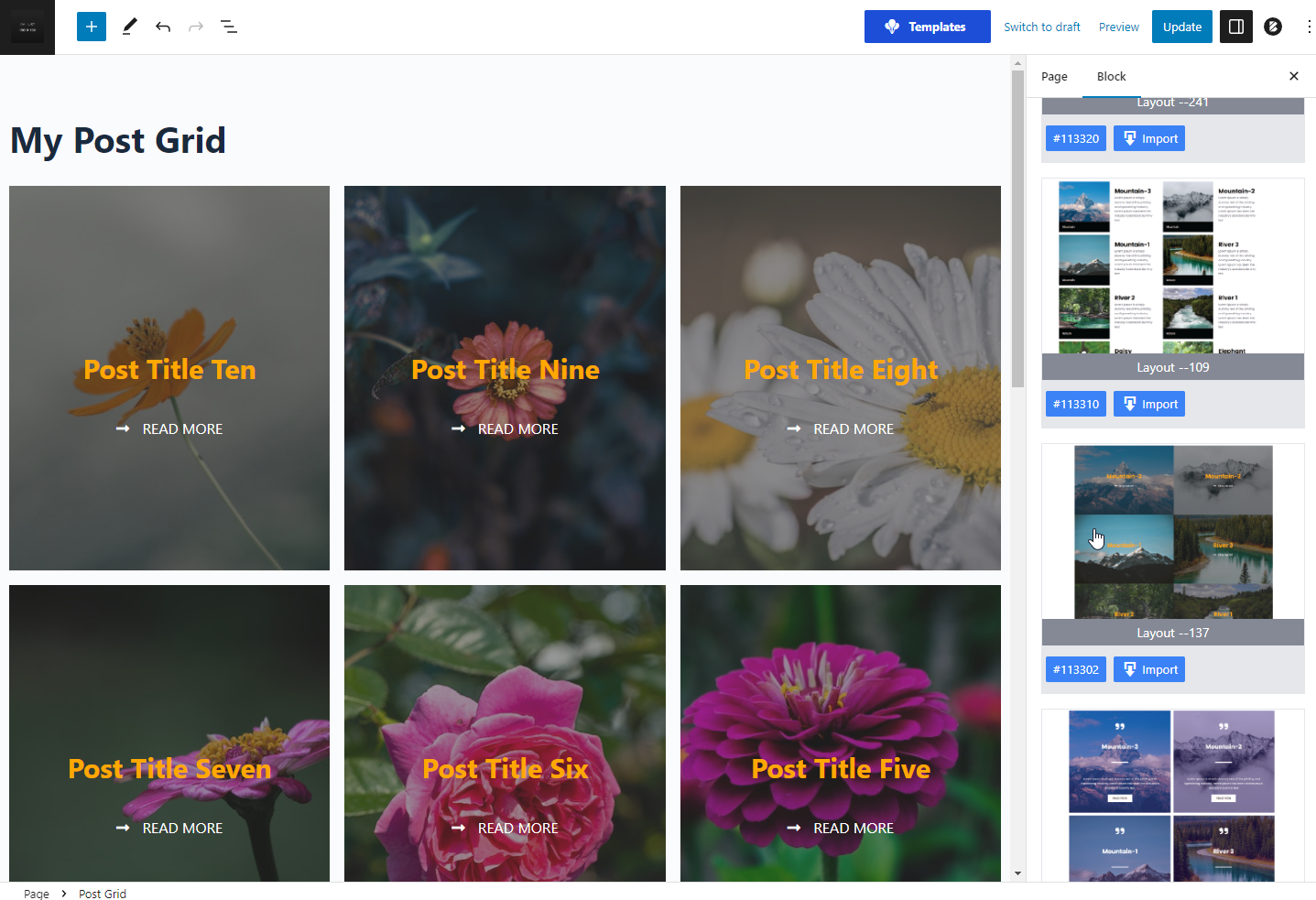
Task: Select the Layout --109 mountain list thumbnail
Action: click(x=1173, y=266)
